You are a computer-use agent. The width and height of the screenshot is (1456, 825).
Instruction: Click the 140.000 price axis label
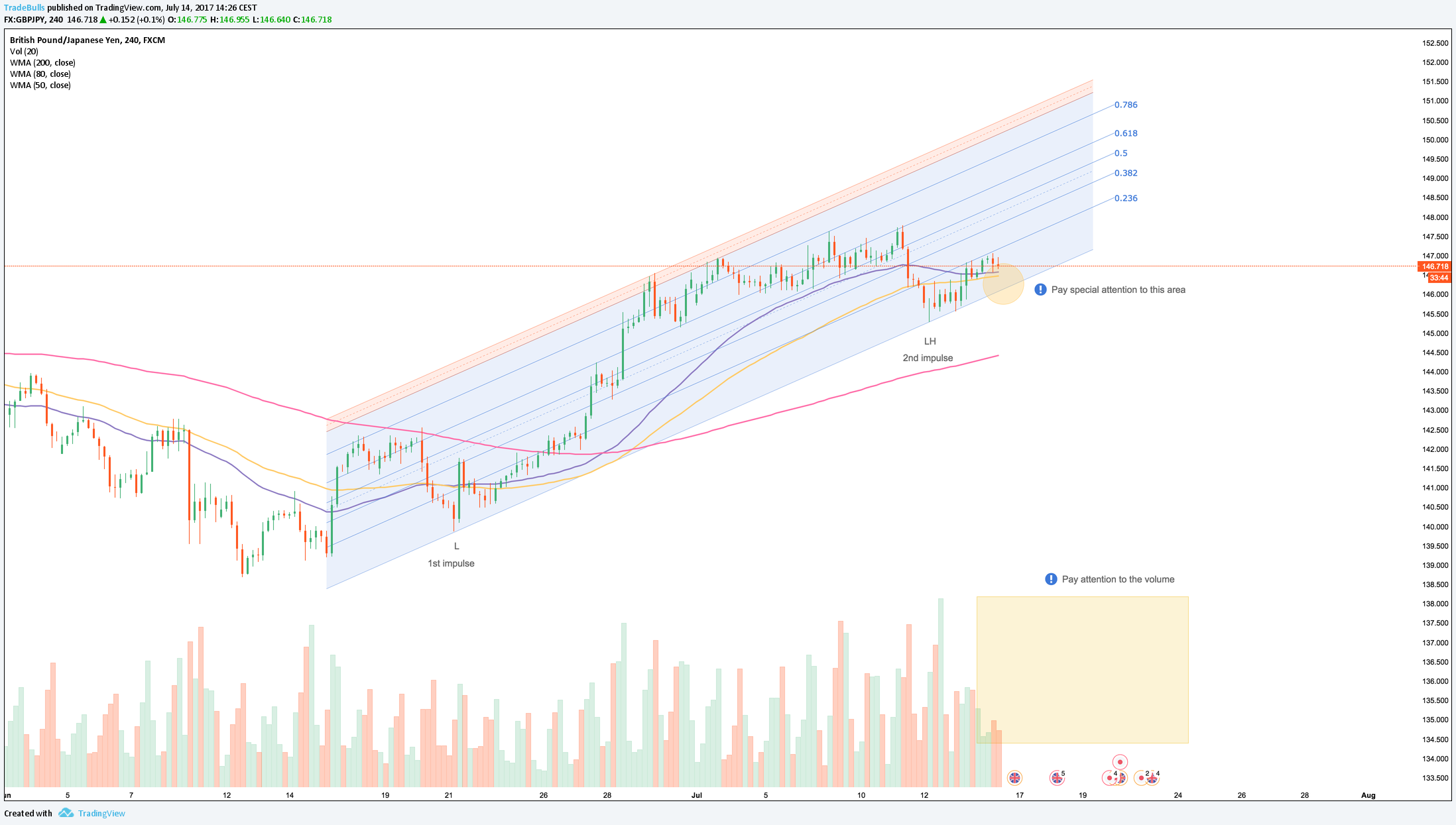pyautogui.click(x=1435, y=527)
